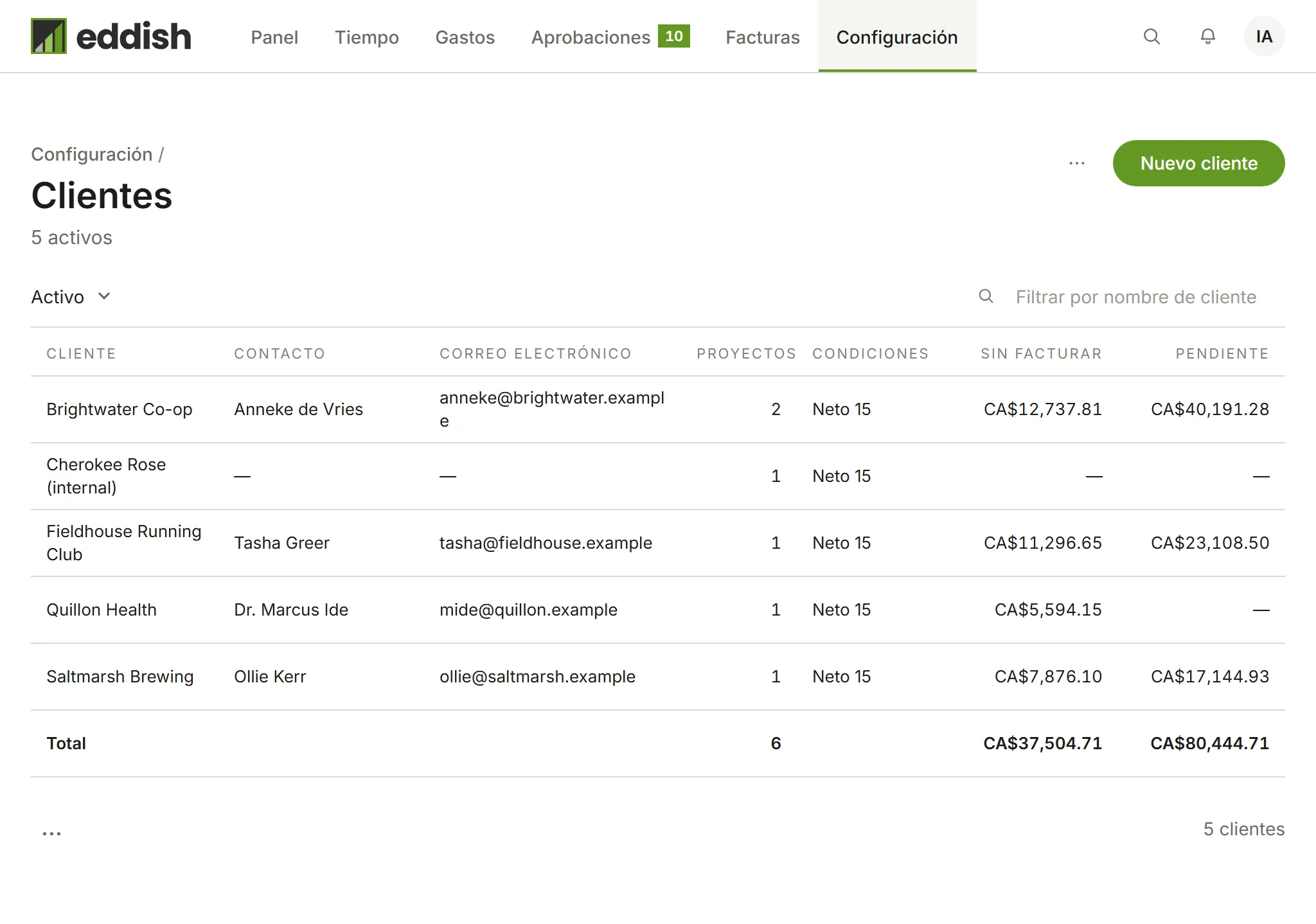
Task: Click the 5 activos subtitle
Action: click(x=71, y=237)
